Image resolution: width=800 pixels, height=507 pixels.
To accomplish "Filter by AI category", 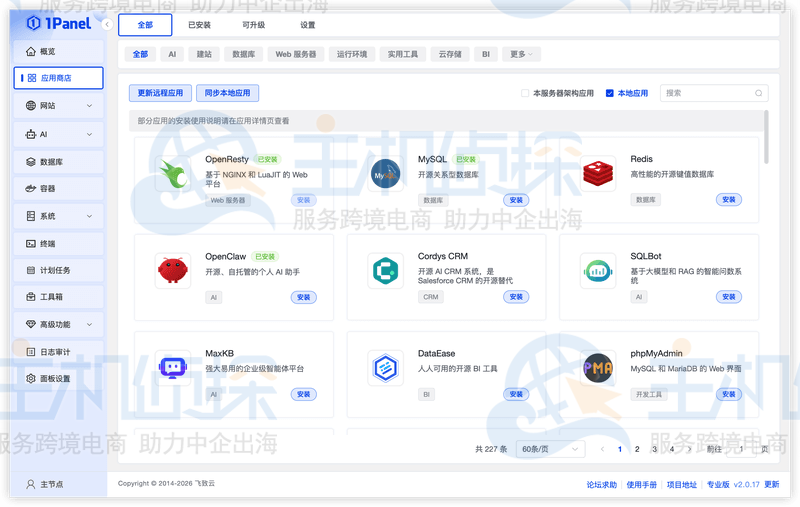I will click(172, 54).
